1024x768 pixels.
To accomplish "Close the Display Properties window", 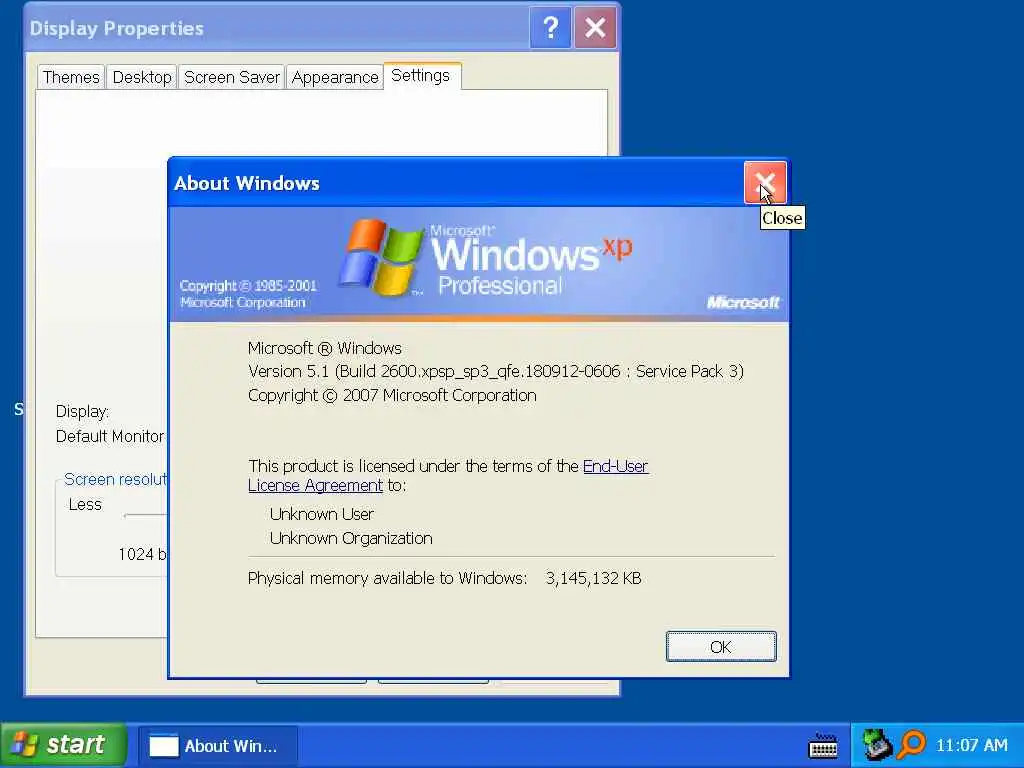I will pyautogui.click(x=595, y=27).
